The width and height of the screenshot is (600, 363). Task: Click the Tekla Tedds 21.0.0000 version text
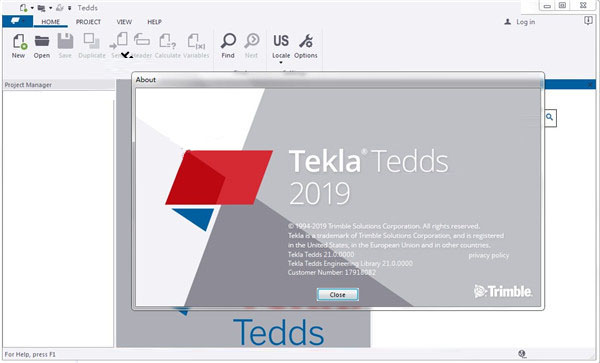pyautogui.click(x=321, y=254)
